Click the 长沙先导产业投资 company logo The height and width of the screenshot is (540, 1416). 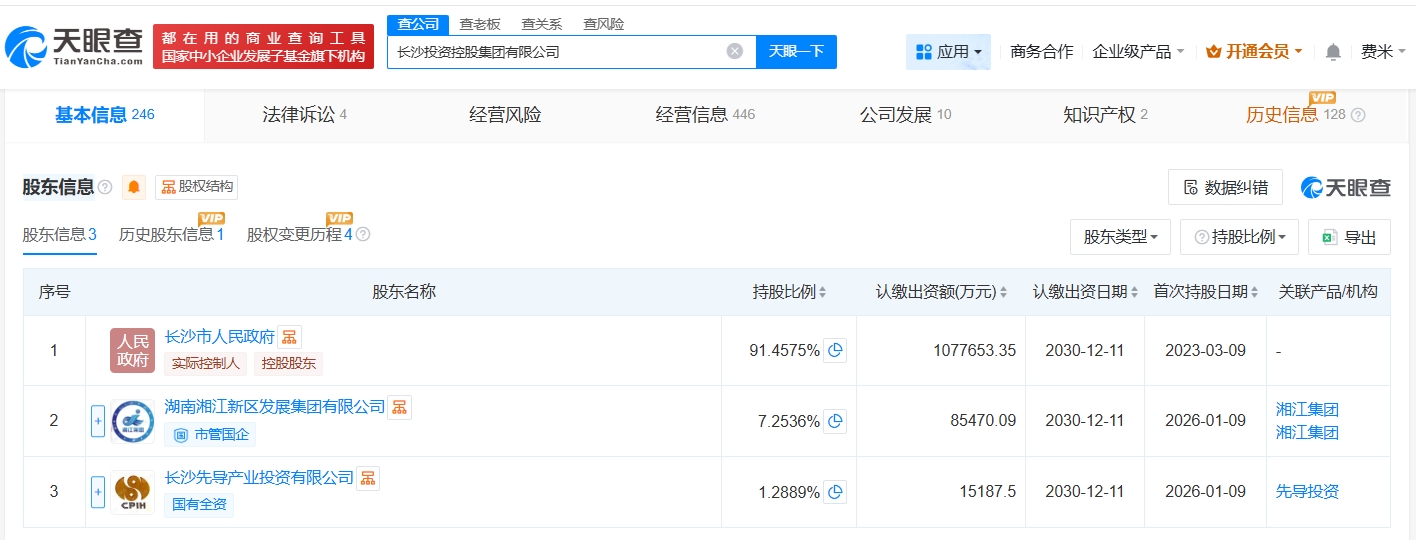pos(132,492)
